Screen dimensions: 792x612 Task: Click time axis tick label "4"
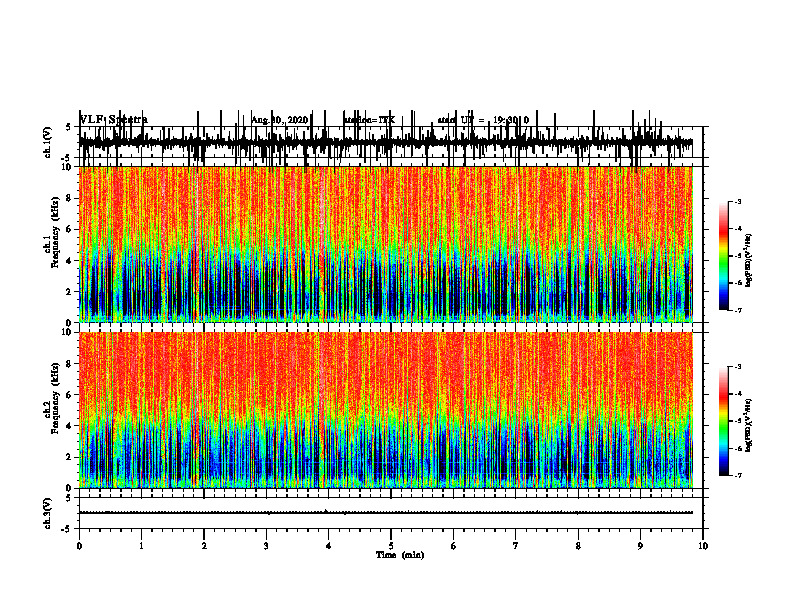click(329, 546)
